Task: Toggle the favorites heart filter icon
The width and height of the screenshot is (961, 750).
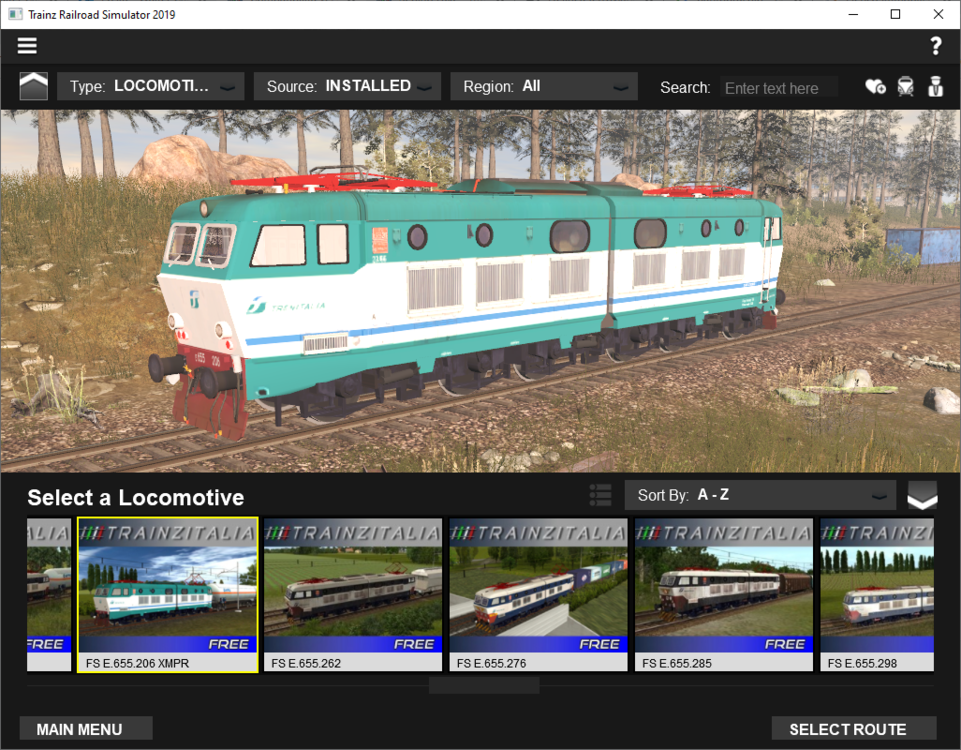Action: coord(875,87)
